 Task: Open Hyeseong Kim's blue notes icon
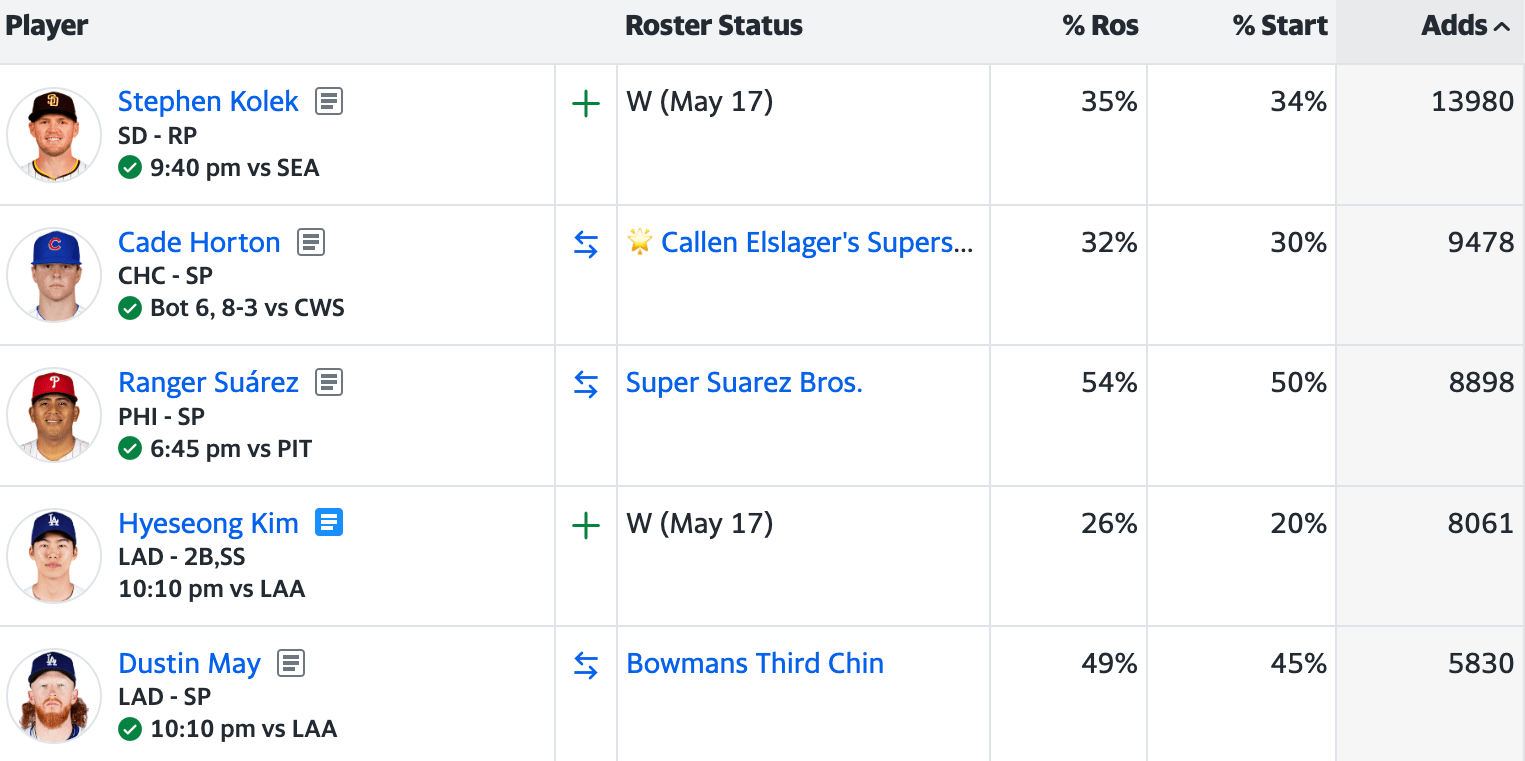tap(329, 522)
